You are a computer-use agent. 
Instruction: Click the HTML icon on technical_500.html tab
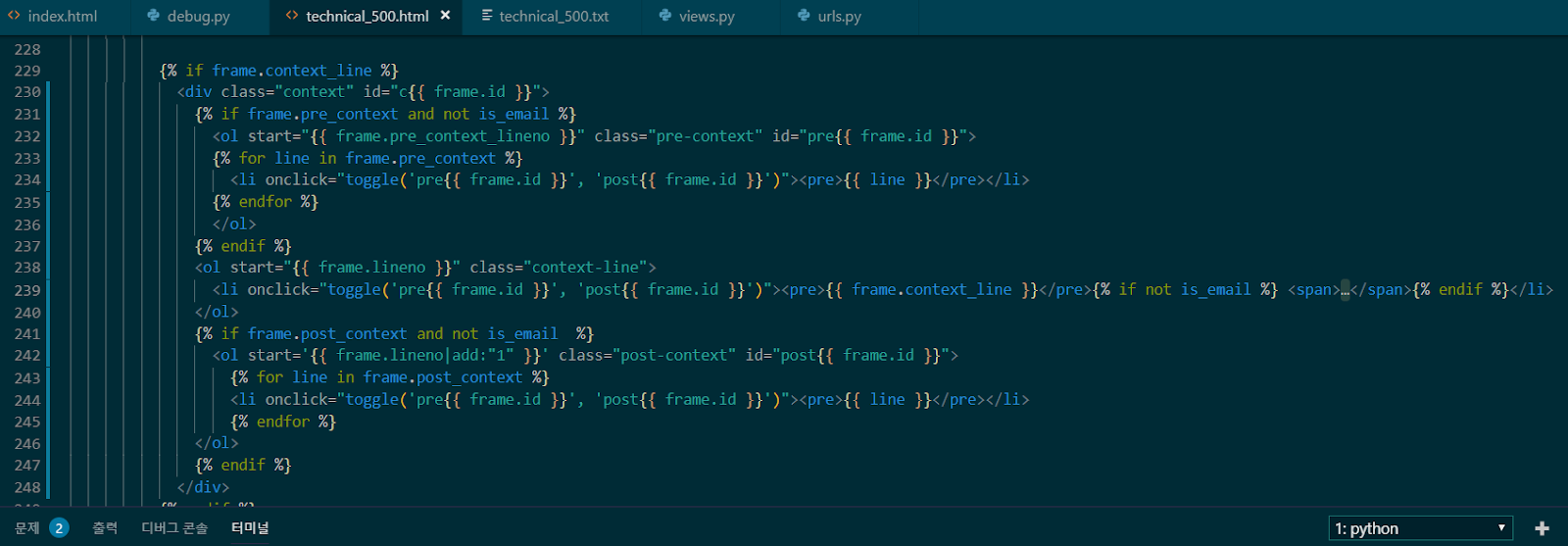tap(292, 16)
